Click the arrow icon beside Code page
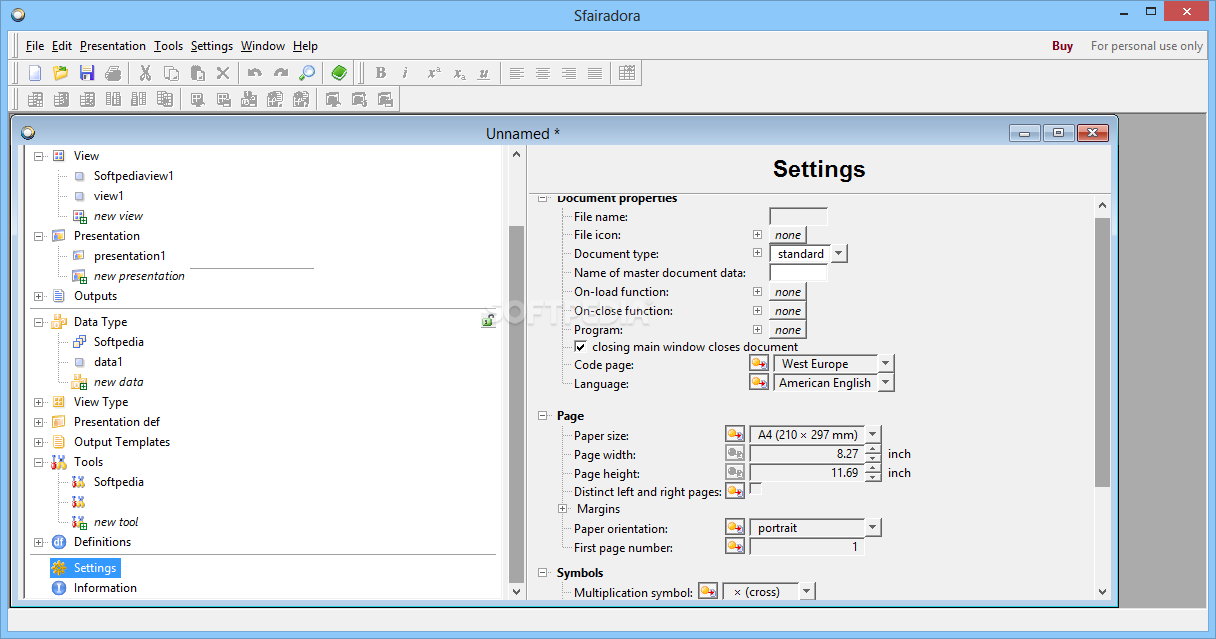Screen dimensions: 1216x639 (759, 364)
